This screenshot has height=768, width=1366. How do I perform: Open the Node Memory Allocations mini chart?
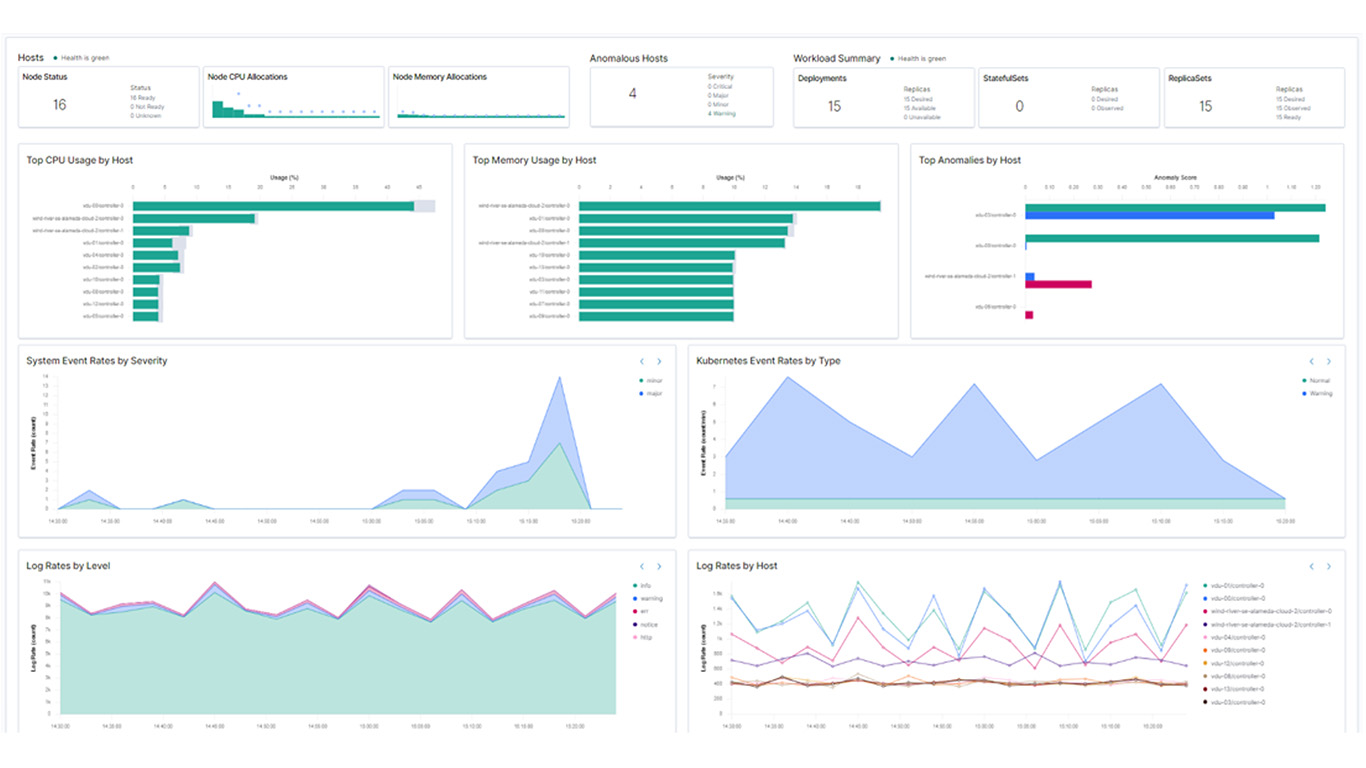pyautogui.click(x=479, y=110)
